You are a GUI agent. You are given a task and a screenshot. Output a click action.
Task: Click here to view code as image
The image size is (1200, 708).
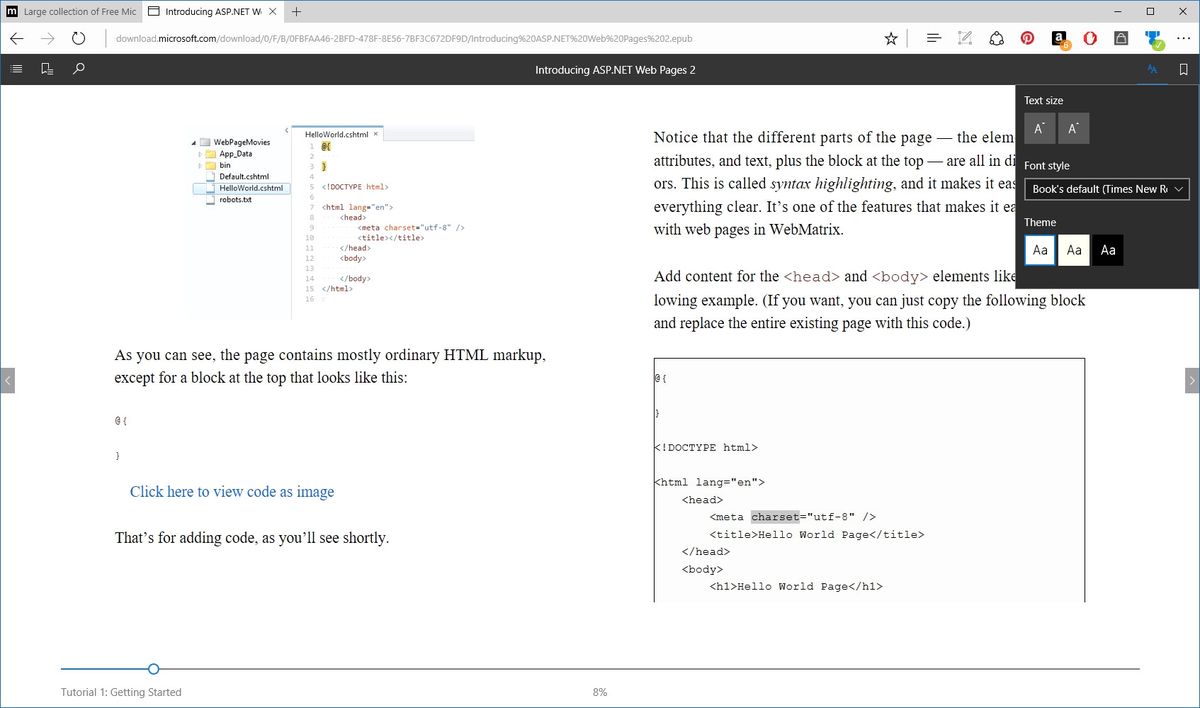tap(232, 492)
